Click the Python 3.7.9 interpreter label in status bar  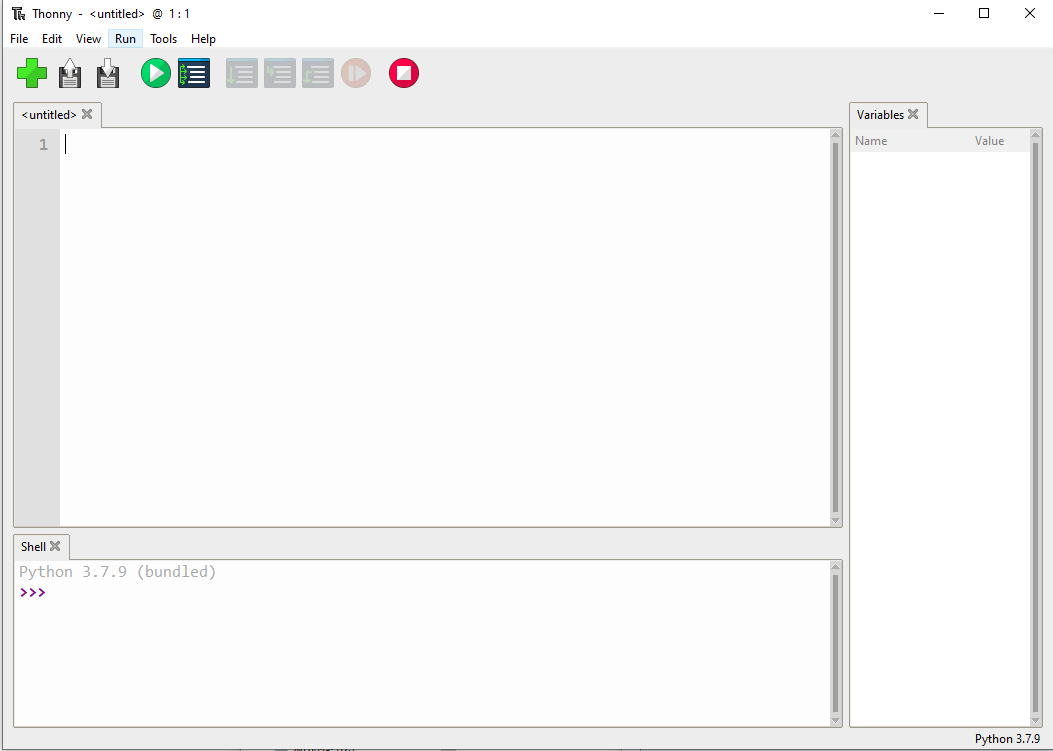(x=1007, y=739)
